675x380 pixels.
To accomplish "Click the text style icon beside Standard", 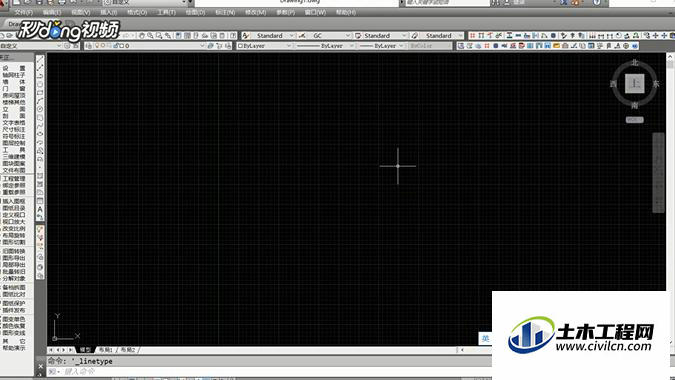I will coord(245,36).
